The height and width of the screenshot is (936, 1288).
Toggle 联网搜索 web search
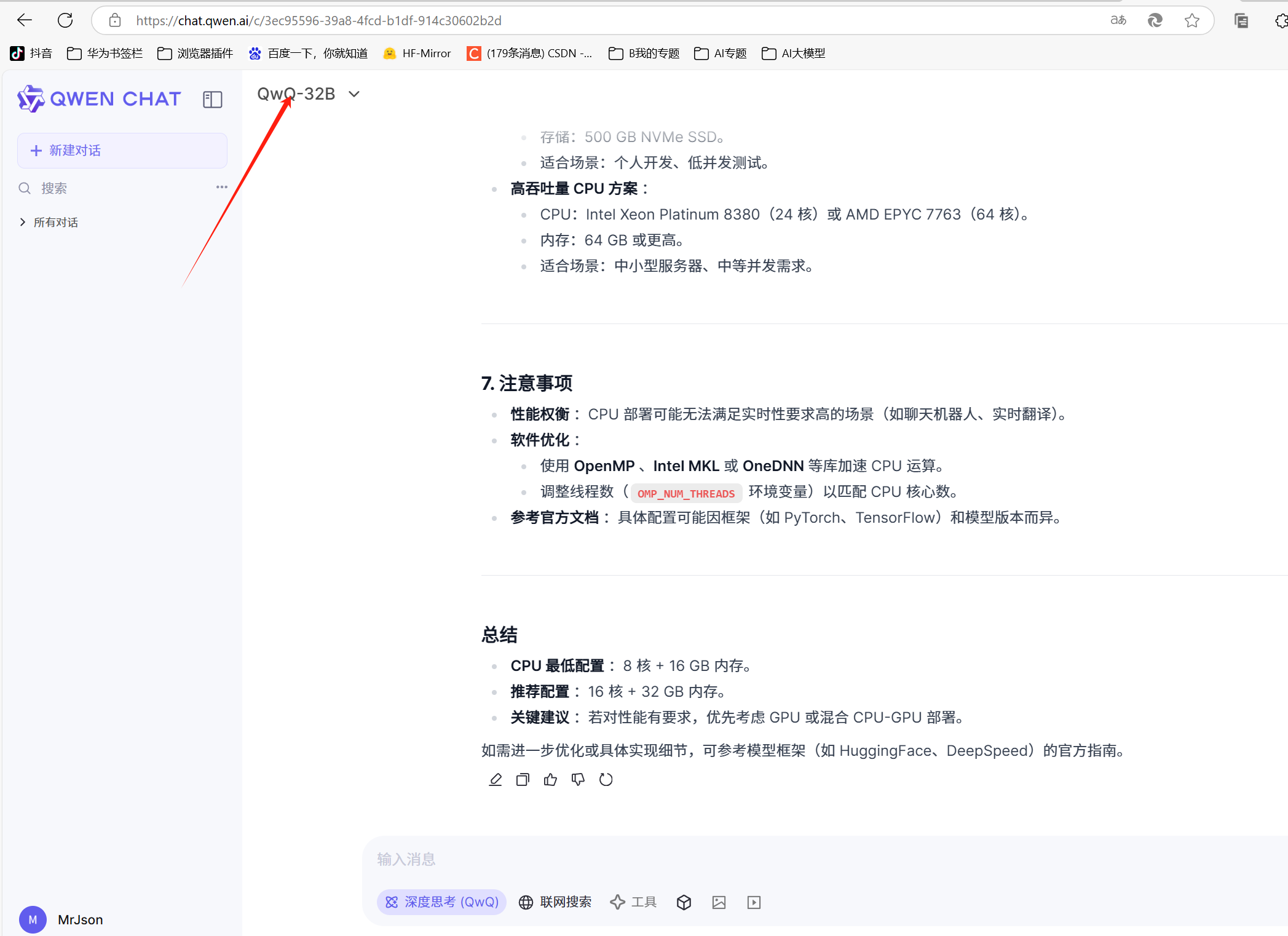(555, 902)
